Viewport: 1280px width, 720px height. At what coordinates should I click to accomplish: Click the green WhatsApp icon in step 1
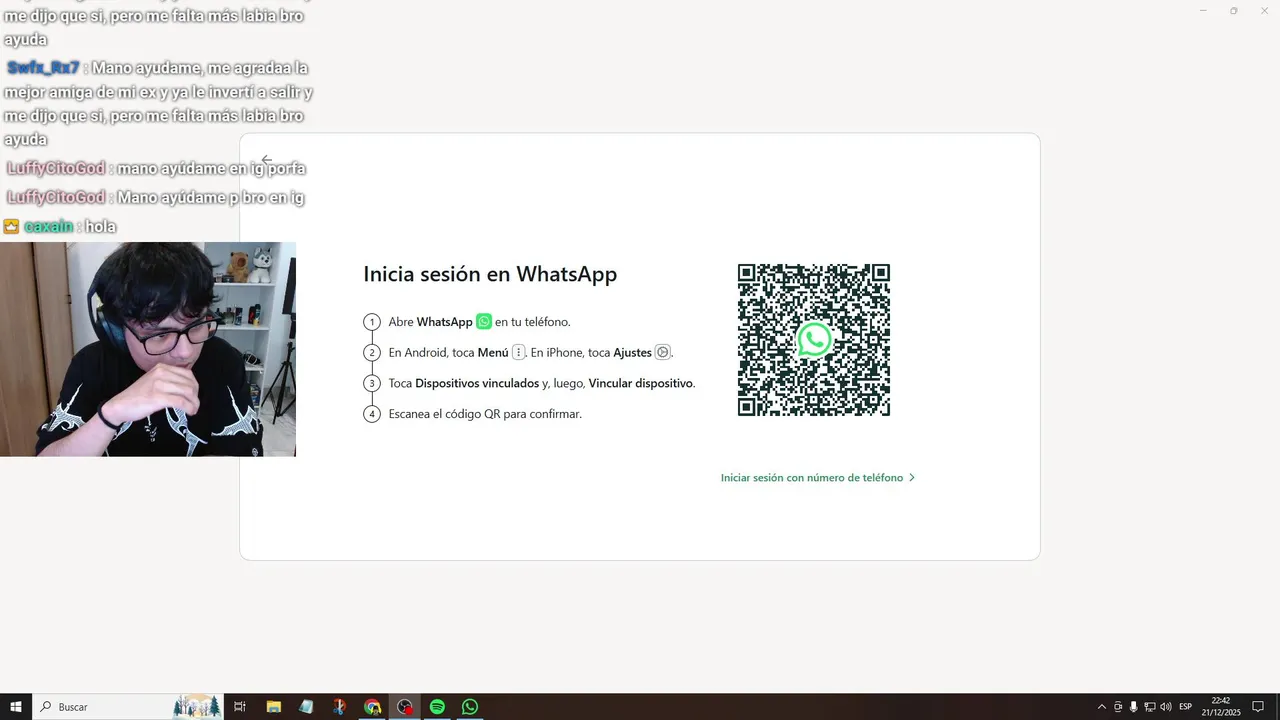click(x=484, y=322)
